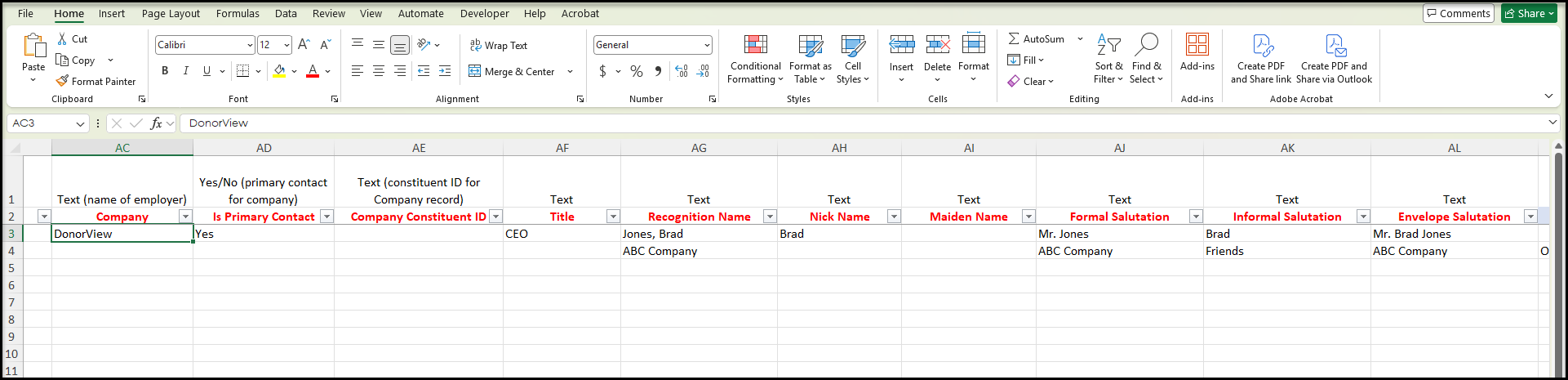This screenshot has width=1568, height=380.
Task: Toggle Bold formatting
Action: click(x=165, y=71)
